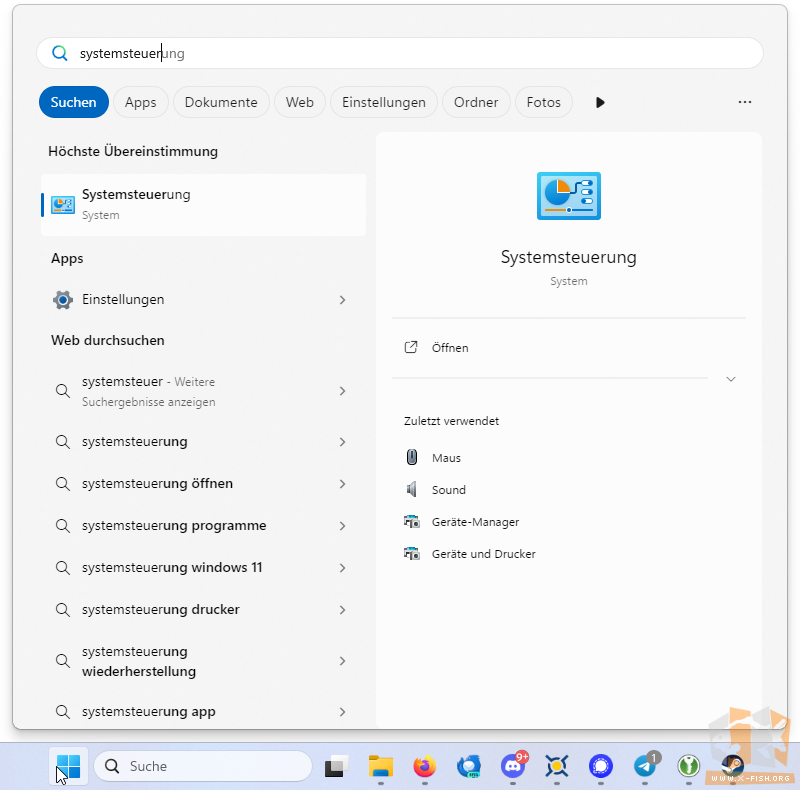
Task: Click Öffnen in the preview pane
Action: (x=569, y=348)
